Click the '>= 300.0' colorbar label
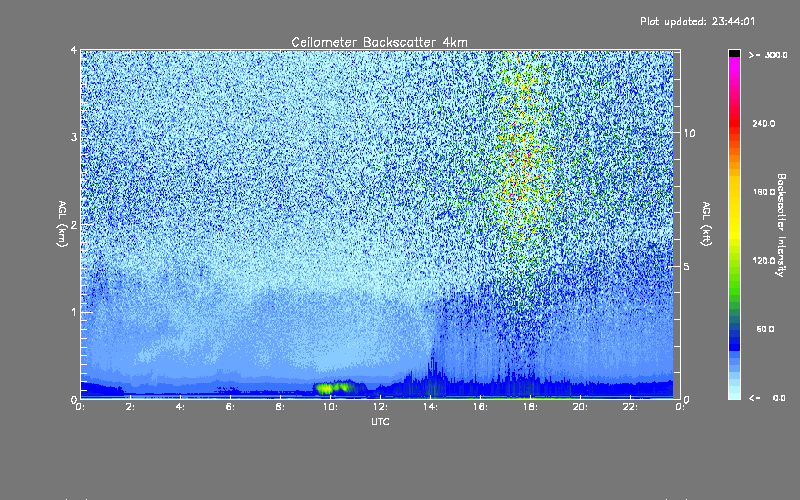Viewport: 800px width, 500px height. [x=768, y=55]
